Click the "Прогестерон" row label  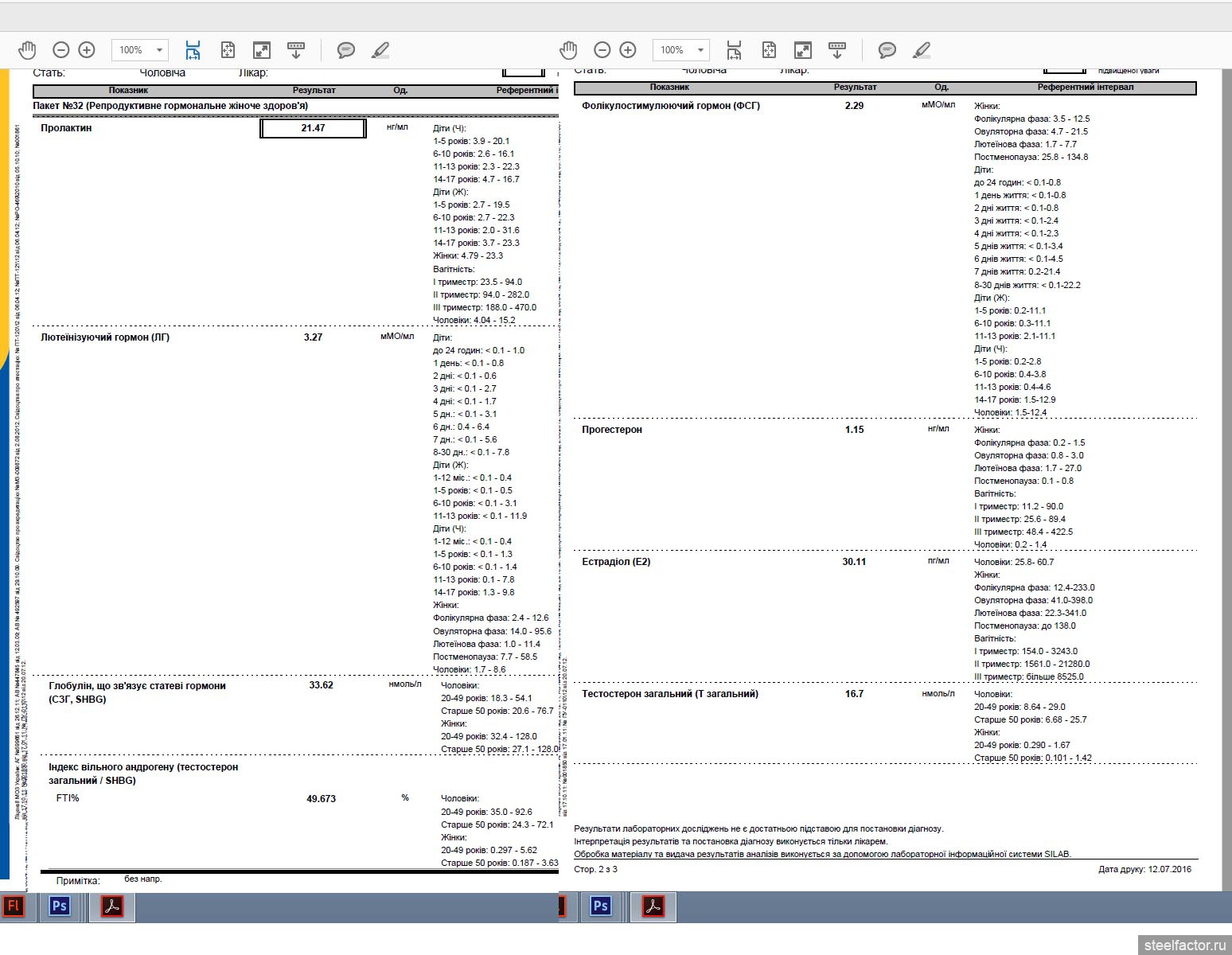point(612,430)
